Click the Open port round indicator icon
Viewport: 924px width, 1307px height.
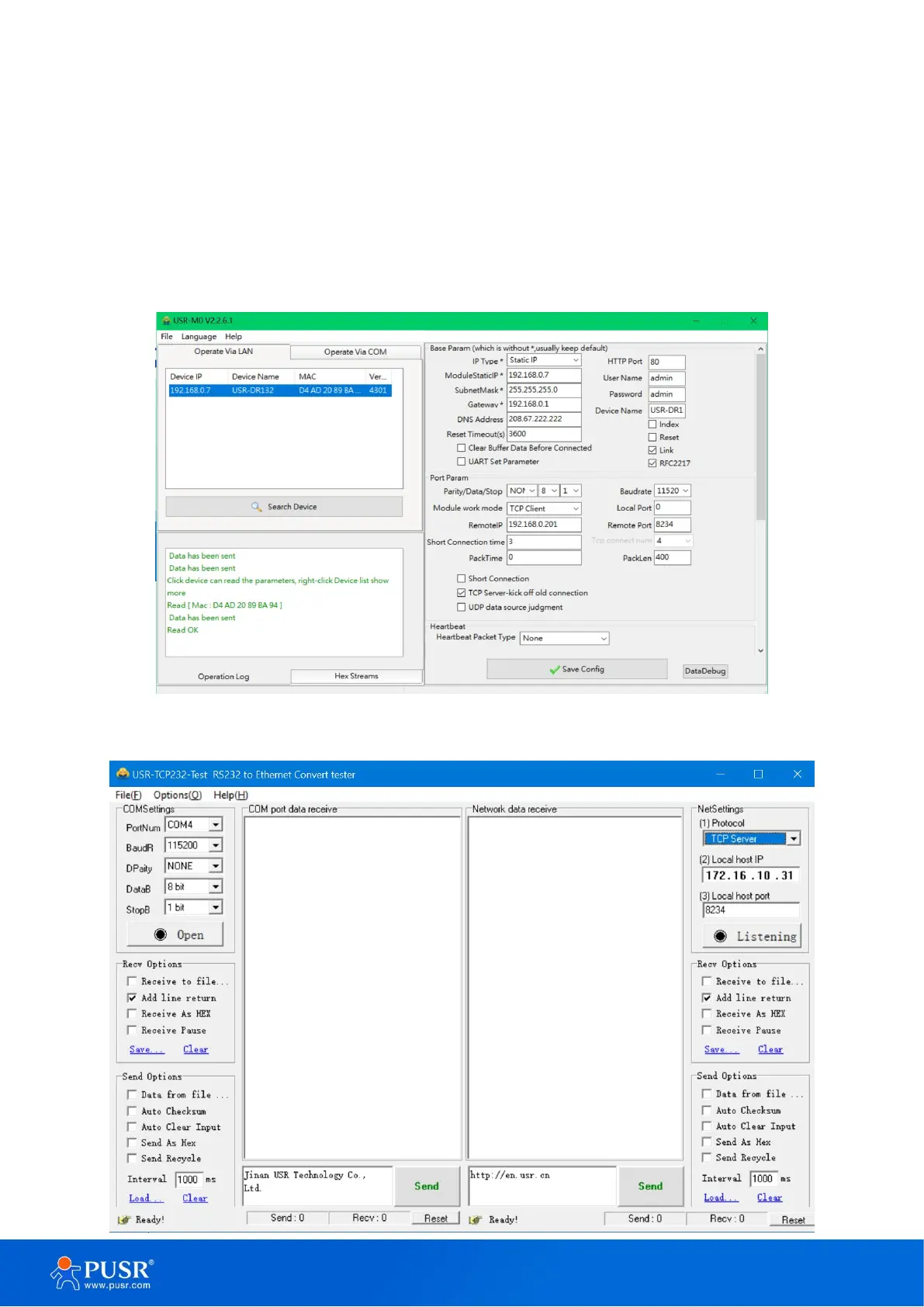coord(161,935)
